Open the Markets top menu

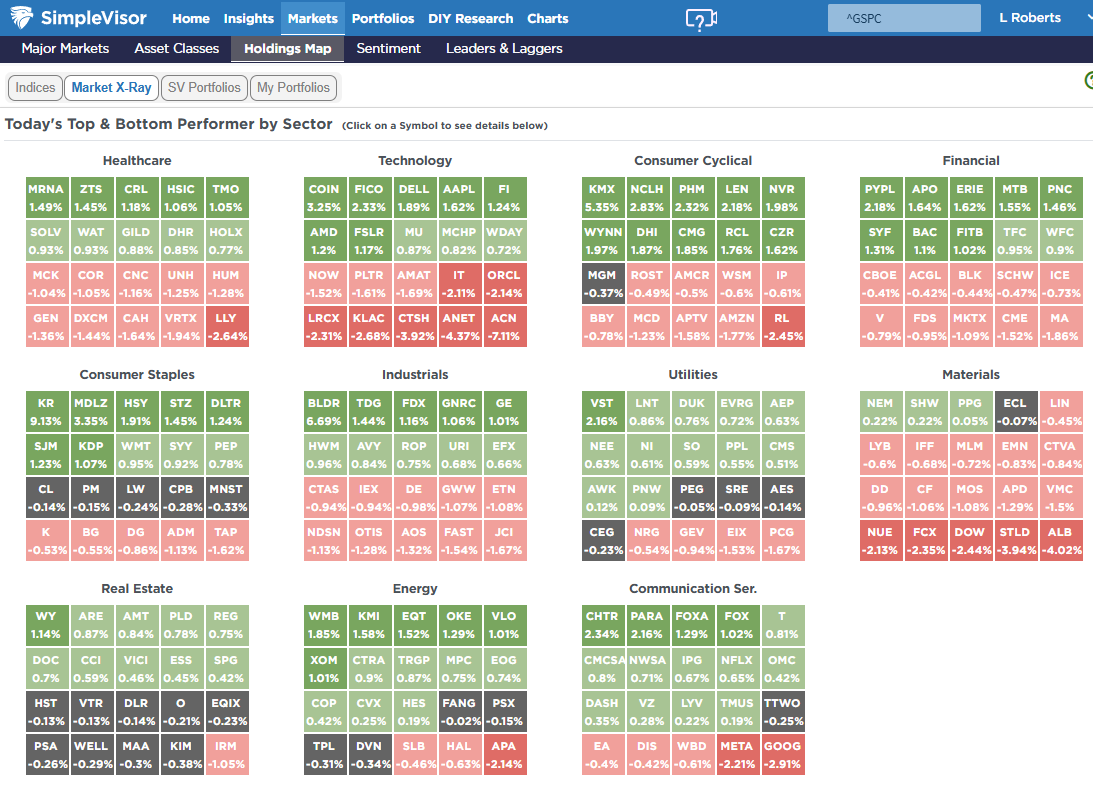[312, 18]
